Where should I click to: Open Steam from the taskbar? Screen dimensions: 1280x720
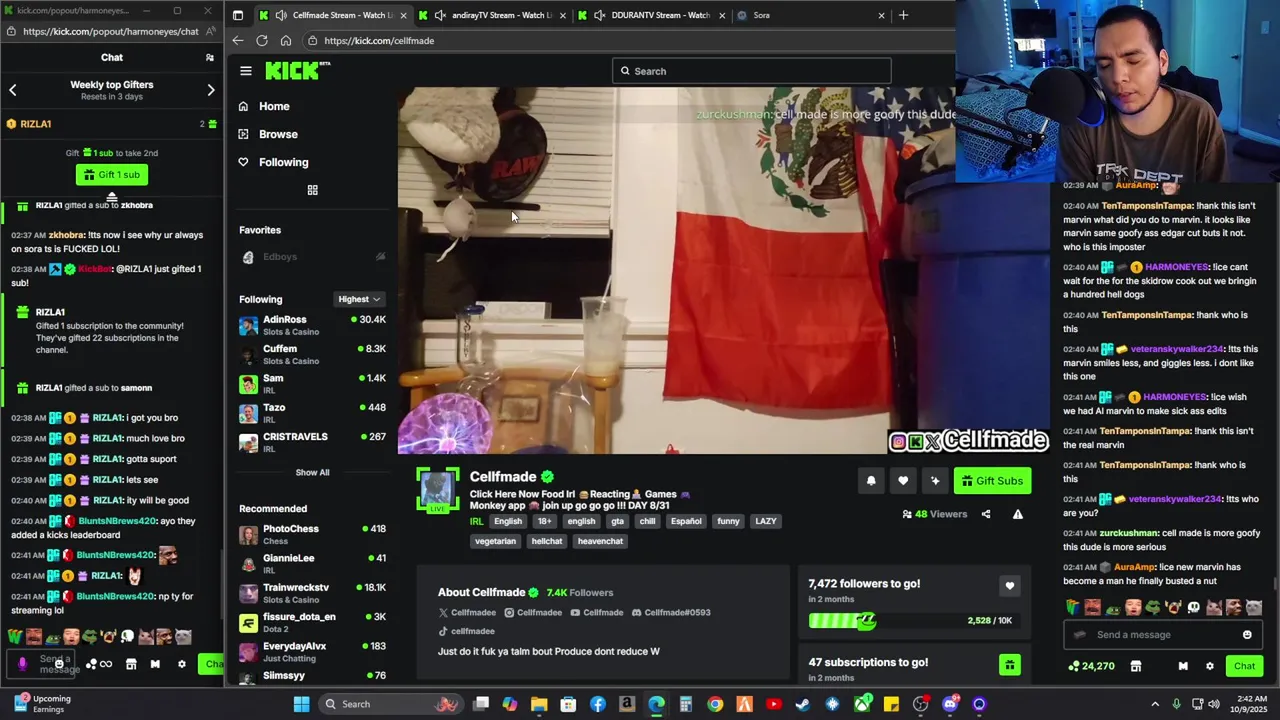coord(803,704)
